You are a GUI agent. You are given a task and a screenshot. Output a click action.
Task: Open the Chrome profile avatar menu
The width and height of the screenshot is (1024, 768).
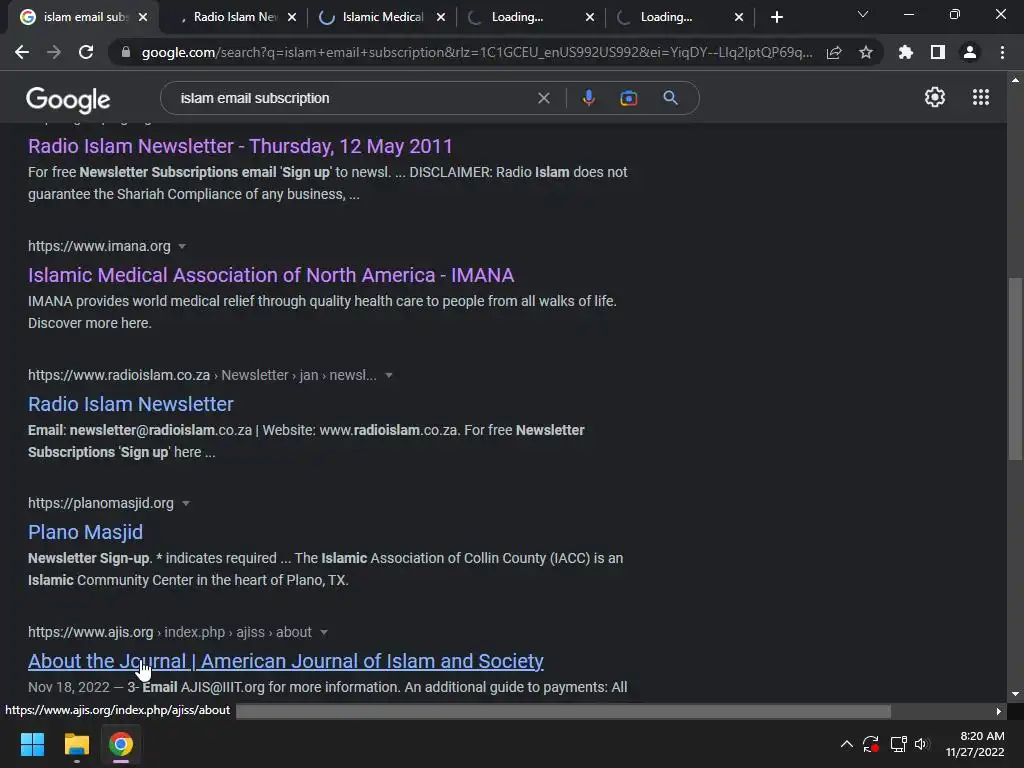pyautogui.click(x=969, y=52)
